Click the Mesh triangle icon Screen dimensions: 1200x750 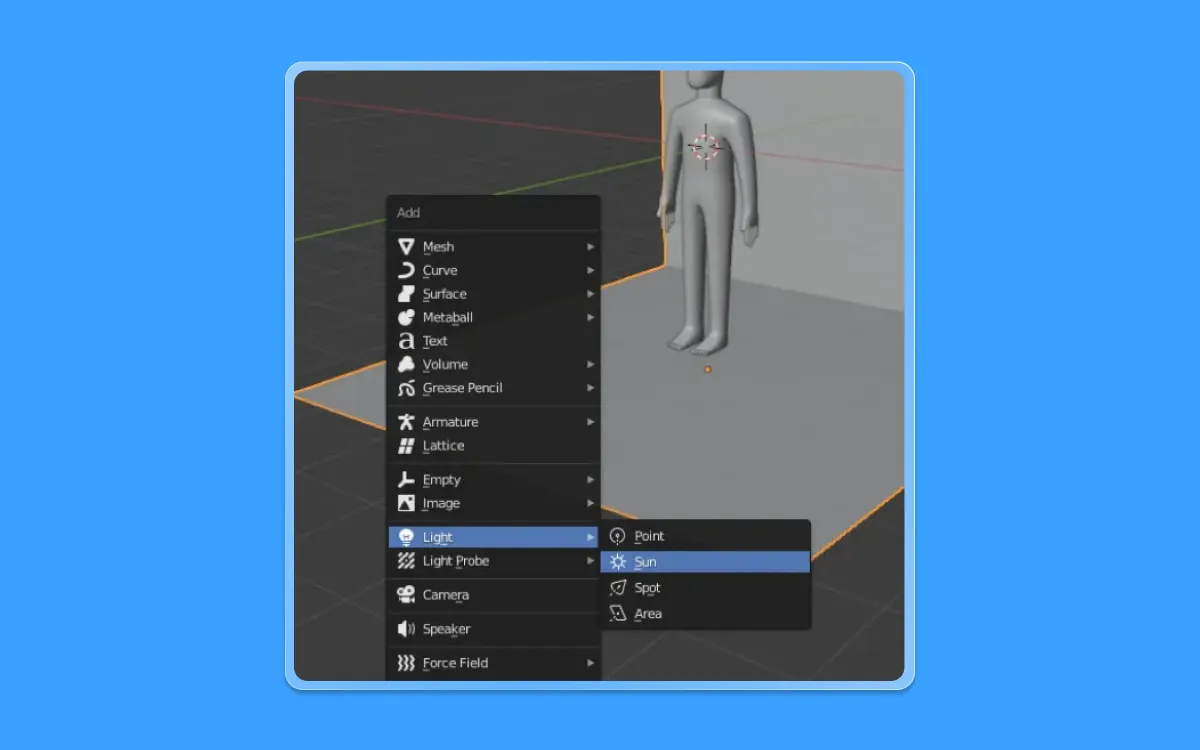[406, 246]
